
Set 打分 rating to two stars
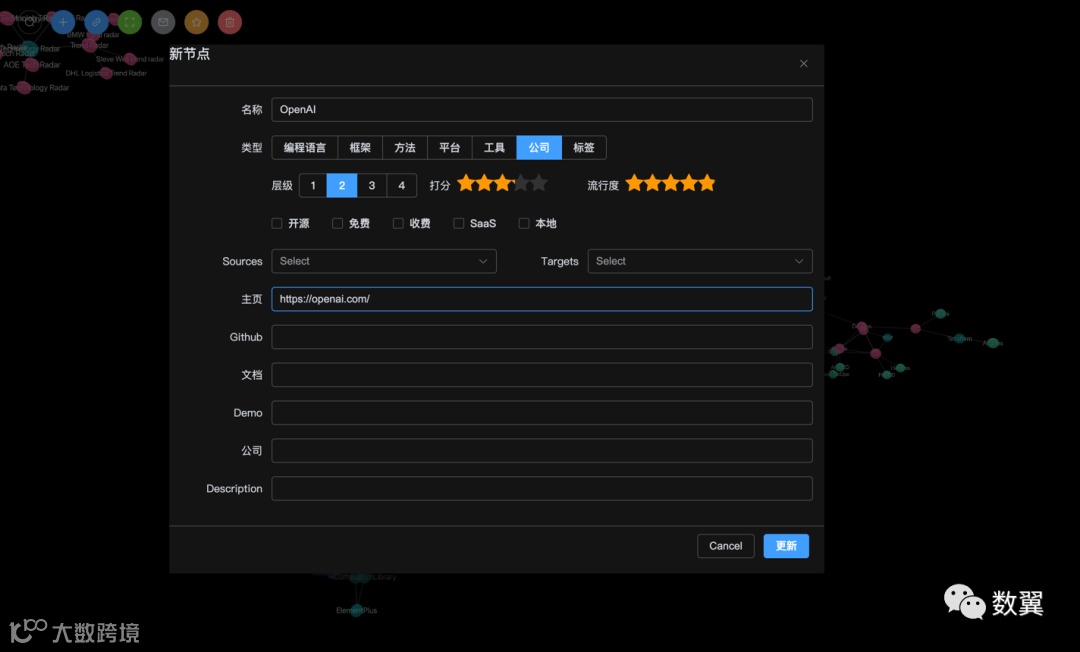(x=484, y=183)
